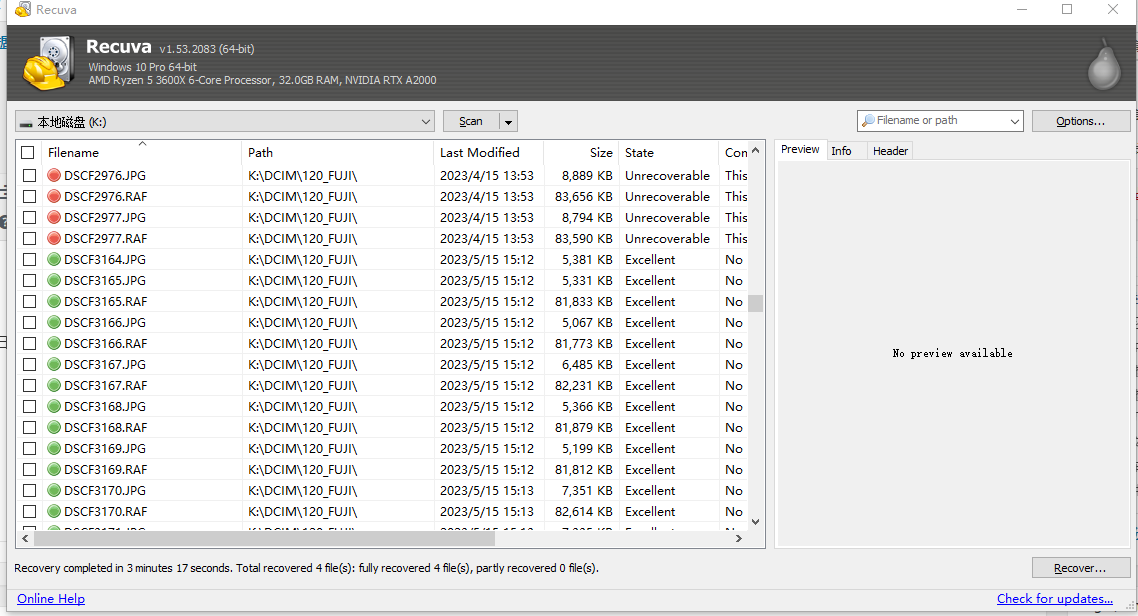Click the magnifier icon in the filename filter
Viewport: 1138px width, 616px height.
(867, 120)
